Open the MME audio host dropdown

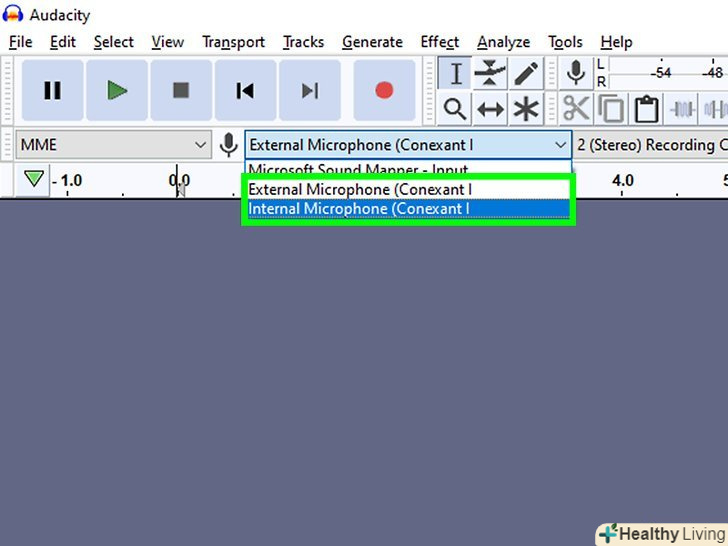114,145
